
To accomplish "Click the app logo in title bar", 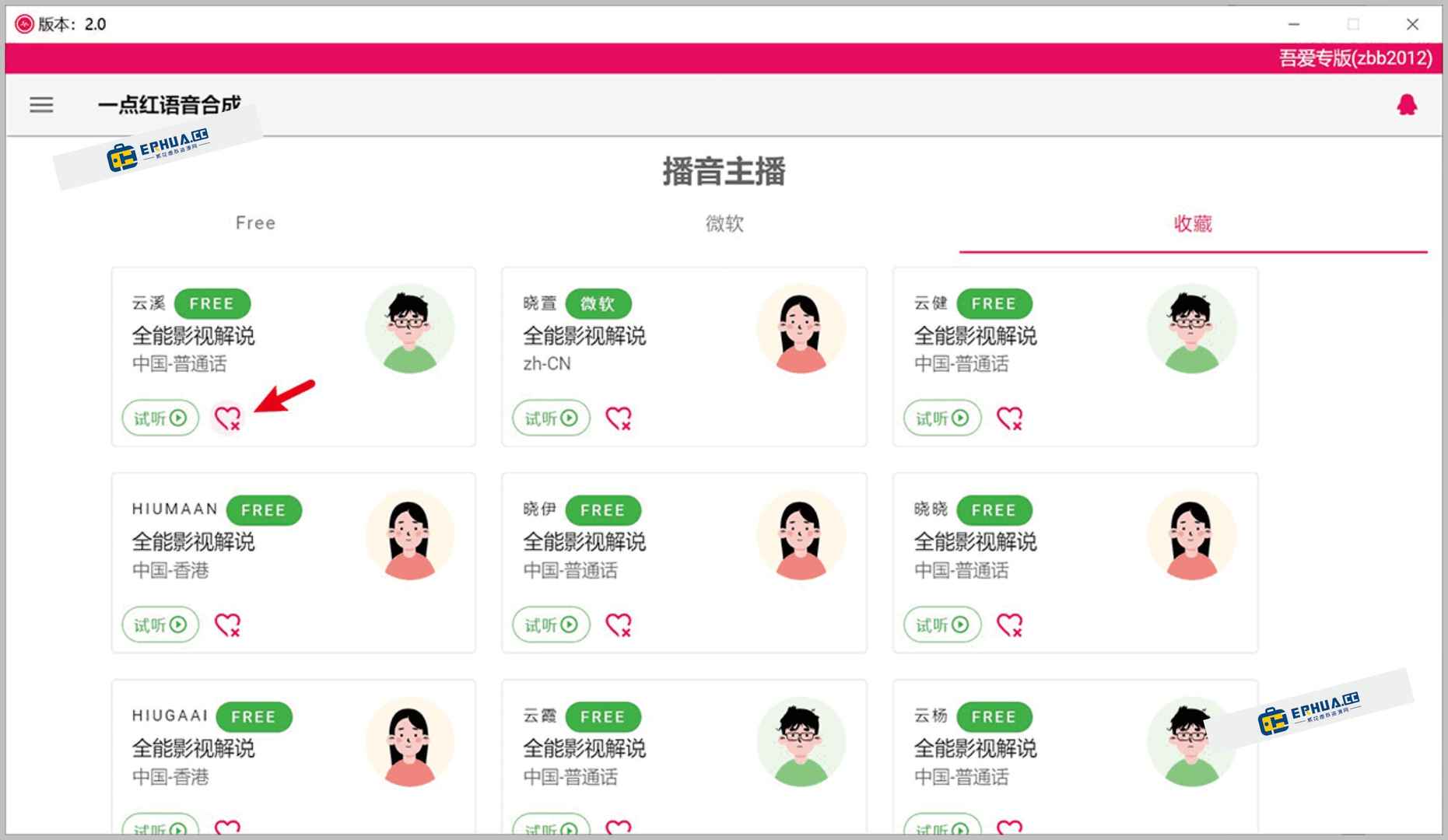I will tap(24, 24).
